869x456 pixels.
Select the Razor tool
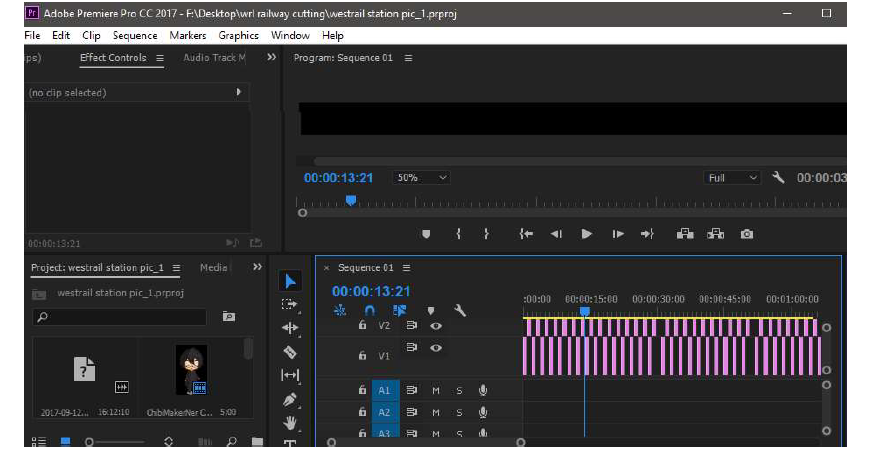pyautogui.click(x=290, y=352)
